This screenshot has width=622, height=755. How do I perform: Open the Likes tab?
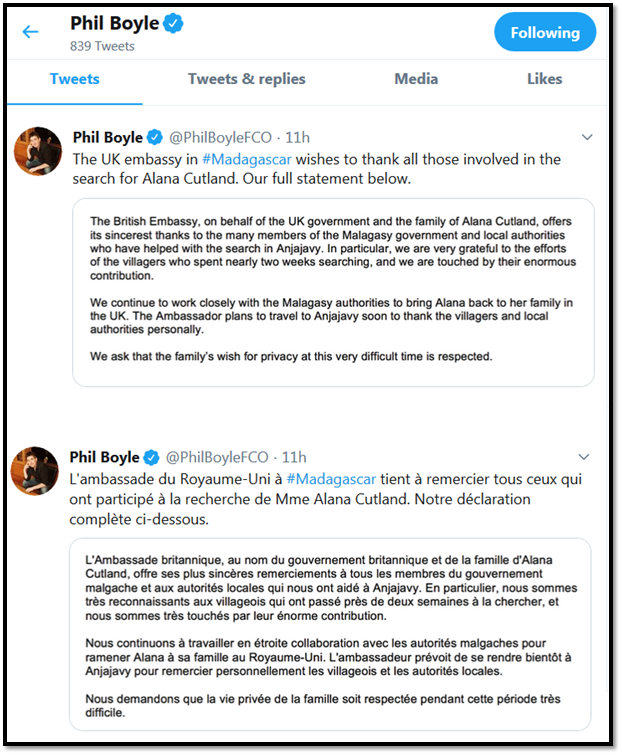pos(544,79)
